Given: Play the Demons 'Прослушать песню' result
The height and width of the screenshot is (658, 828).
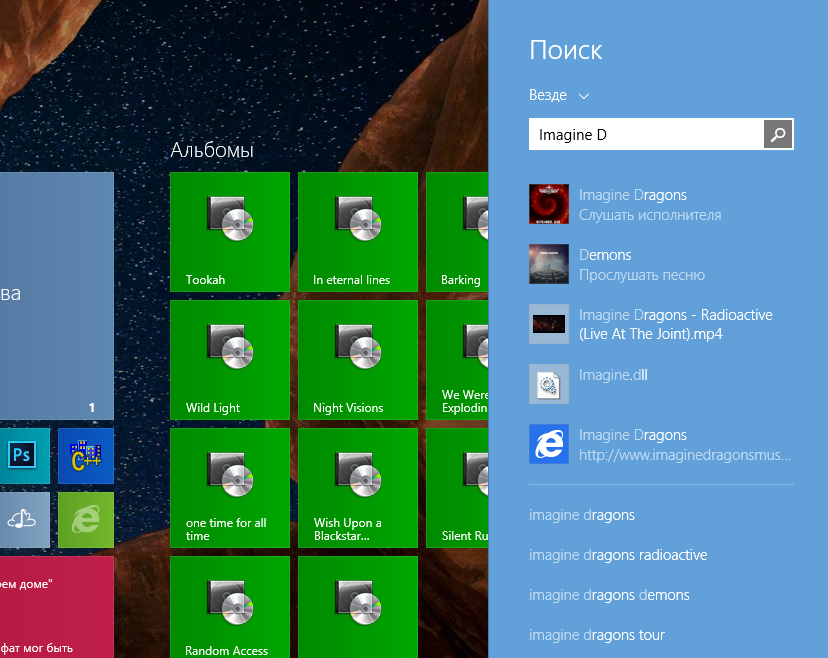Looking at the screenshot, I should coord(661,264).
